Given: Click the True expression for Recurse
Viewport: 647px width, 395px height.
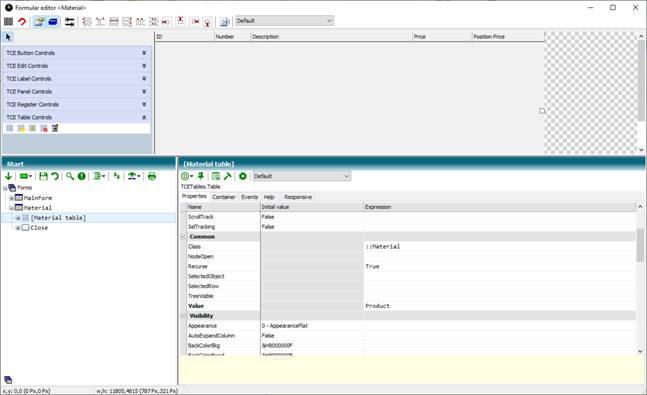Looking at the screenshot, I should (x=372, y=266).
